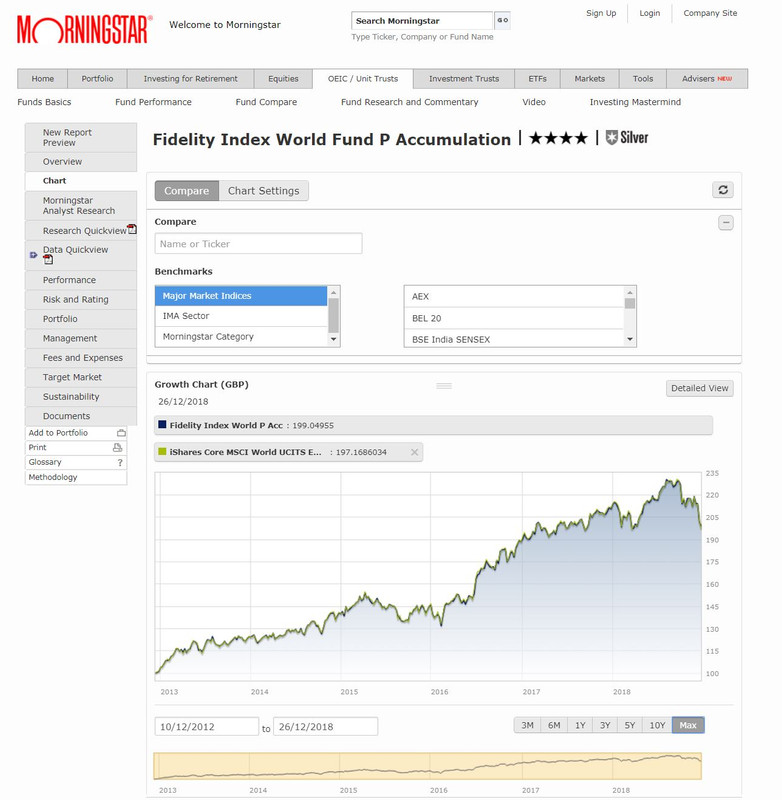Screen dimensions: 782x800
Task: Open the ETFs tab
Action: click(x=537, y=79)
